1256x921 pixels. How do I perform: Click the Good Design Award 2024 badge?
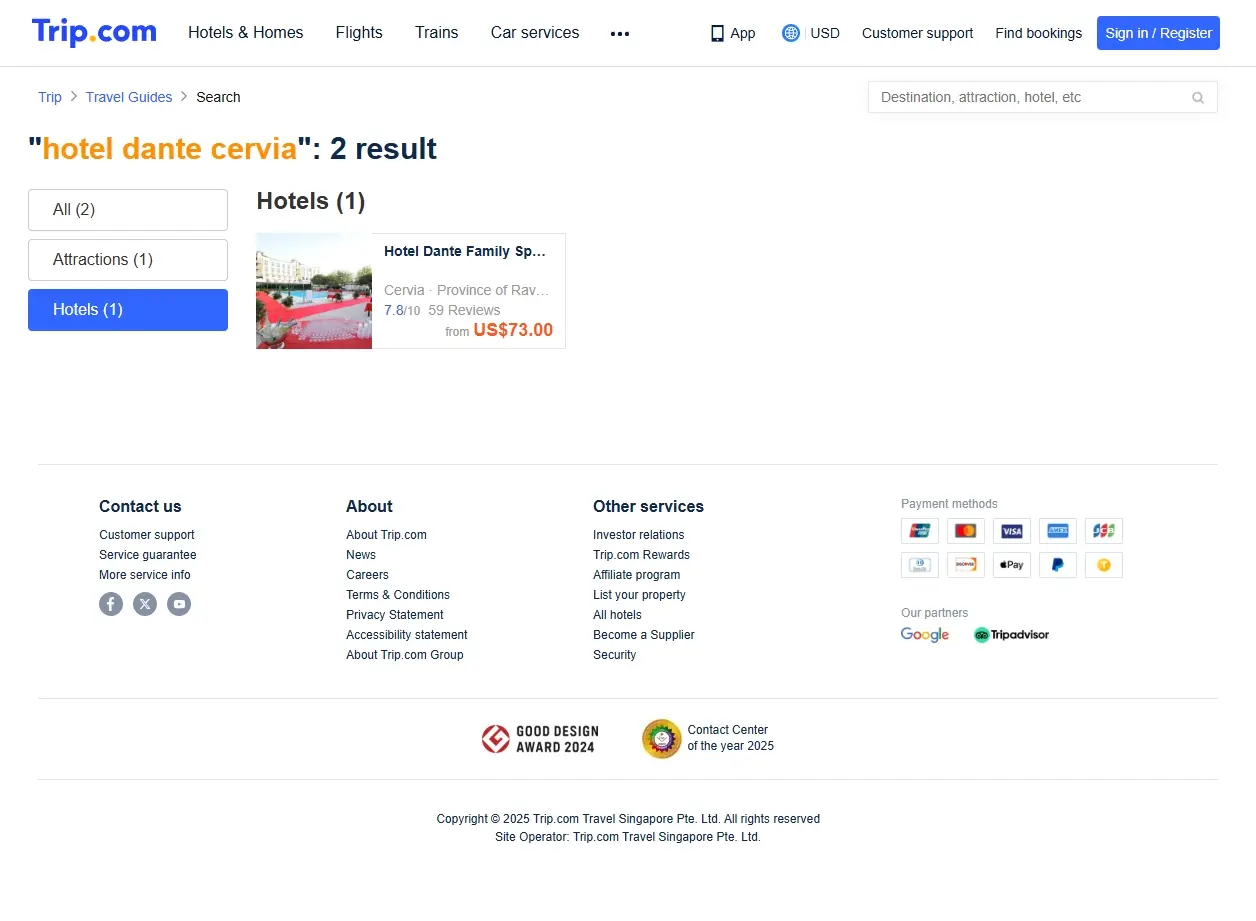(540, 739)
